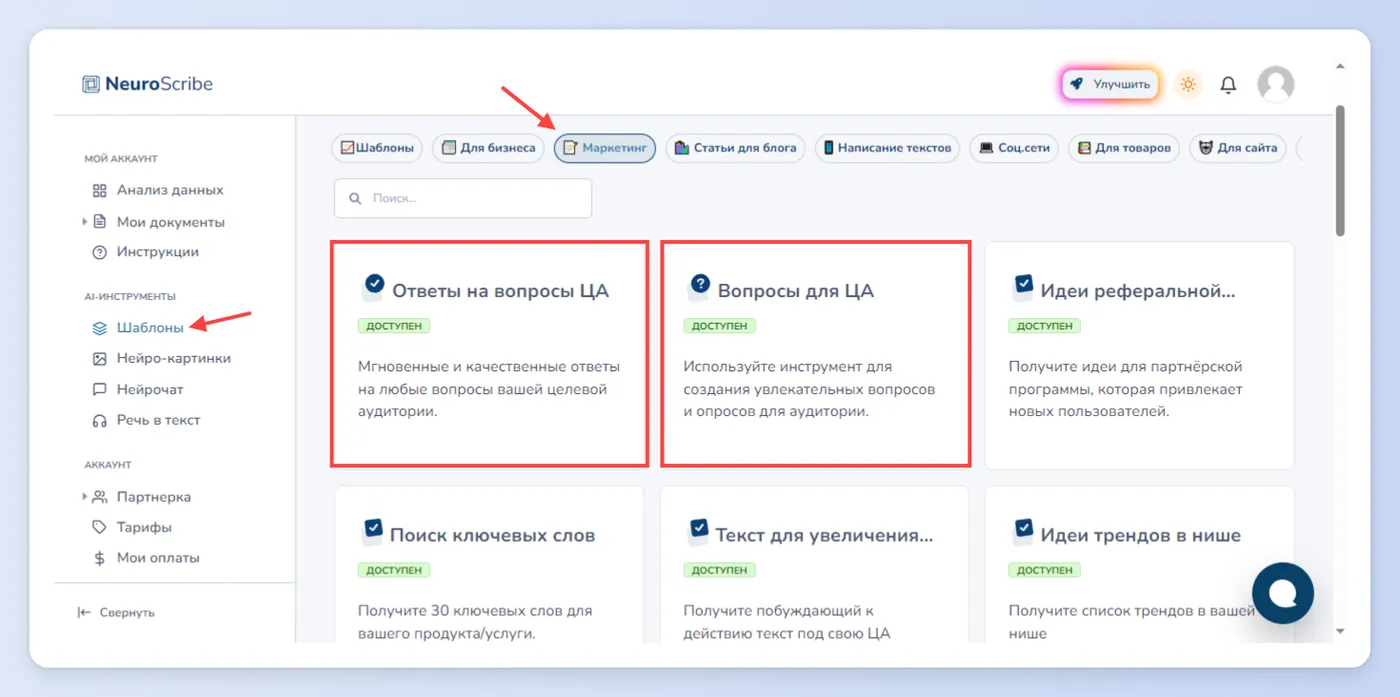Screen dimensions: 1400x697
Task: Click the Нейрочат speech bubble icon
Action: (99, 389)
